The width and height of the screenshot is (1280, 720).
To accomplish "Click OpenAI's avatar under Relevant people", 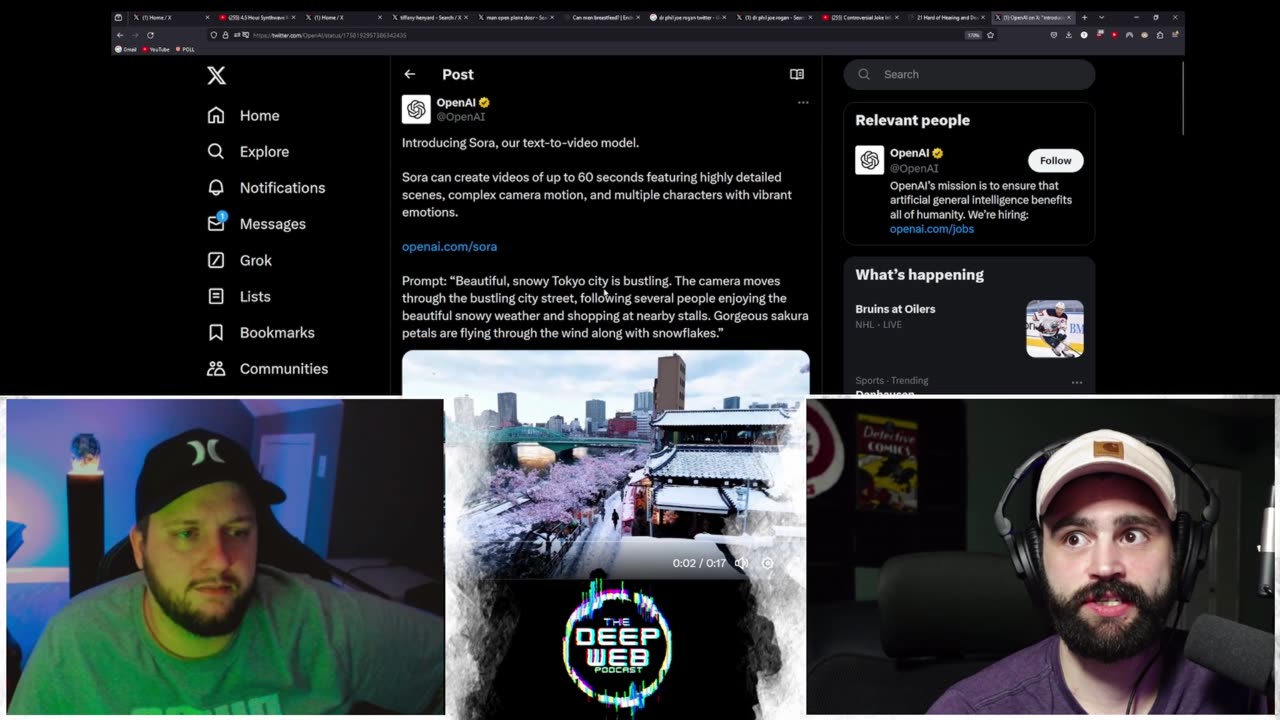I will click(870, 160).
